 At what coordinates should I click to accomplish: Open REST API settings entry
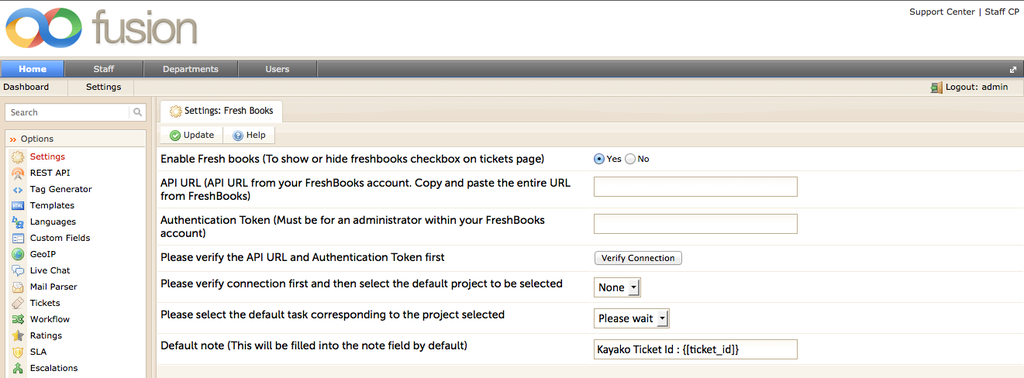[x=50, y=173]
